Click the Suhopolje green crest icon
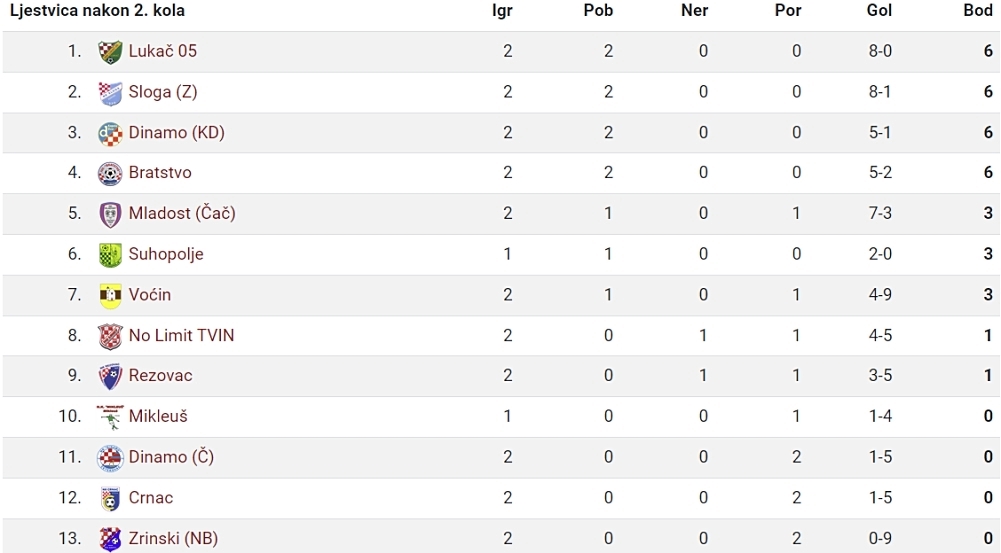This screenshot has width=1001, height=553. (110, 255)
